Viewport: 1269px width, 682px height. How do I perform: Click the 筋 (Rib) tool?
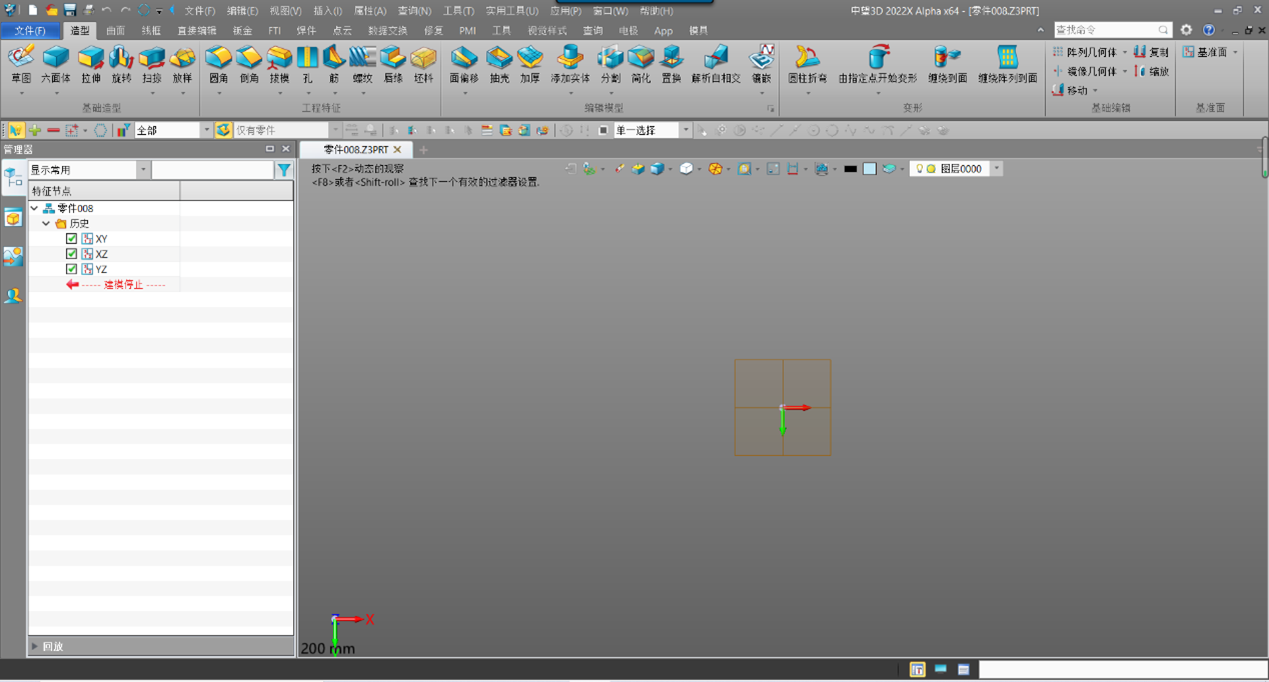(334, 64)
